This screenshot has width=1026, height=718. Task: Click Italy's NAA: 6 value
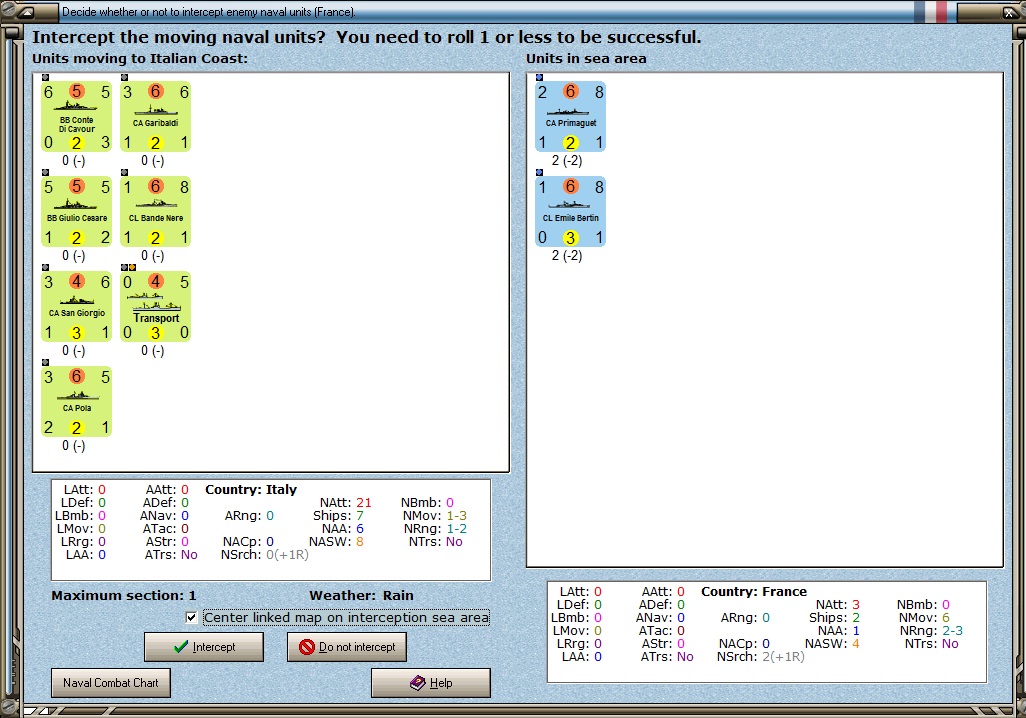point(359,529)
